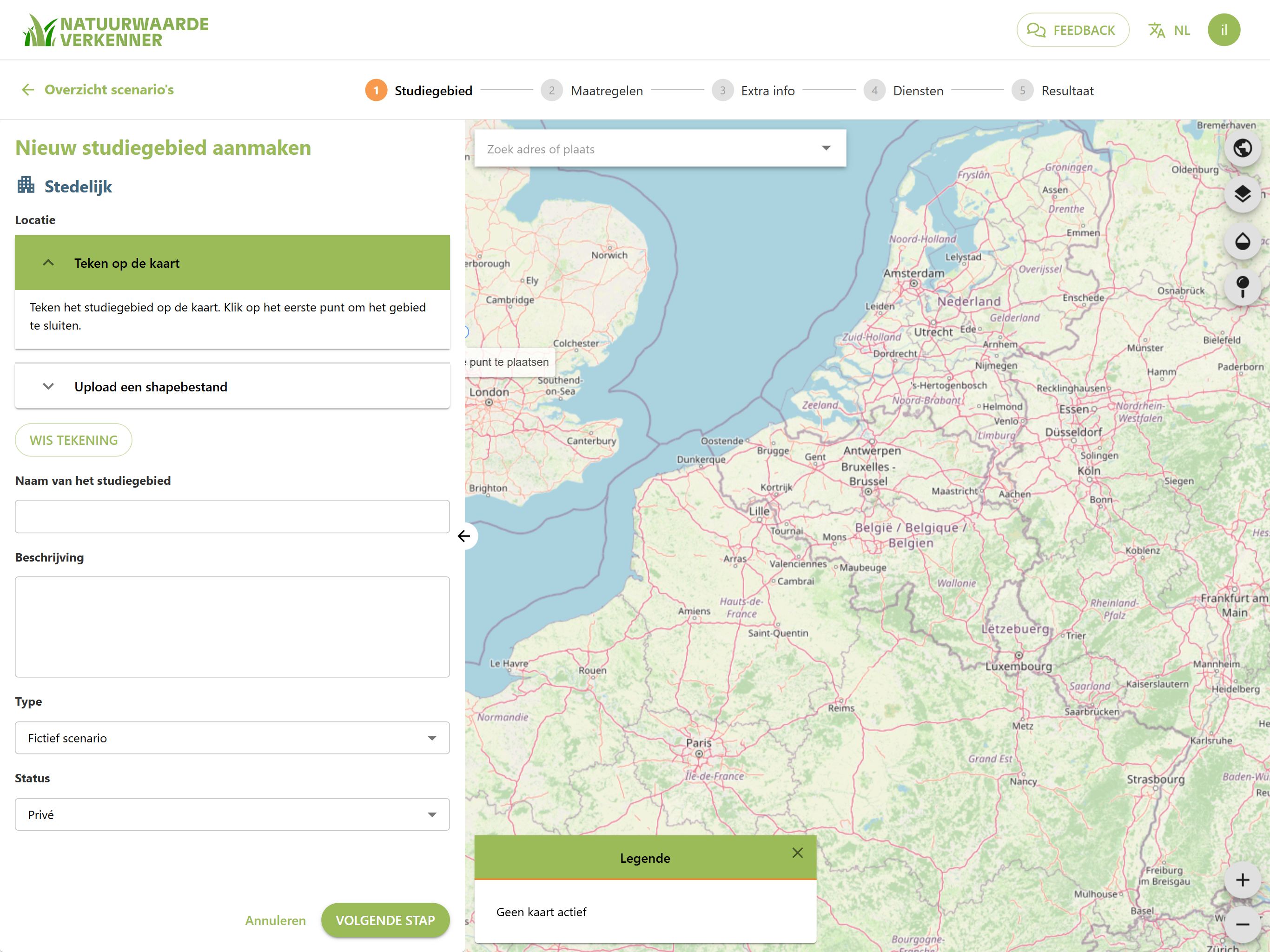
Task: Cancel with the Annuleren link
Action: [x=276, y=920]
